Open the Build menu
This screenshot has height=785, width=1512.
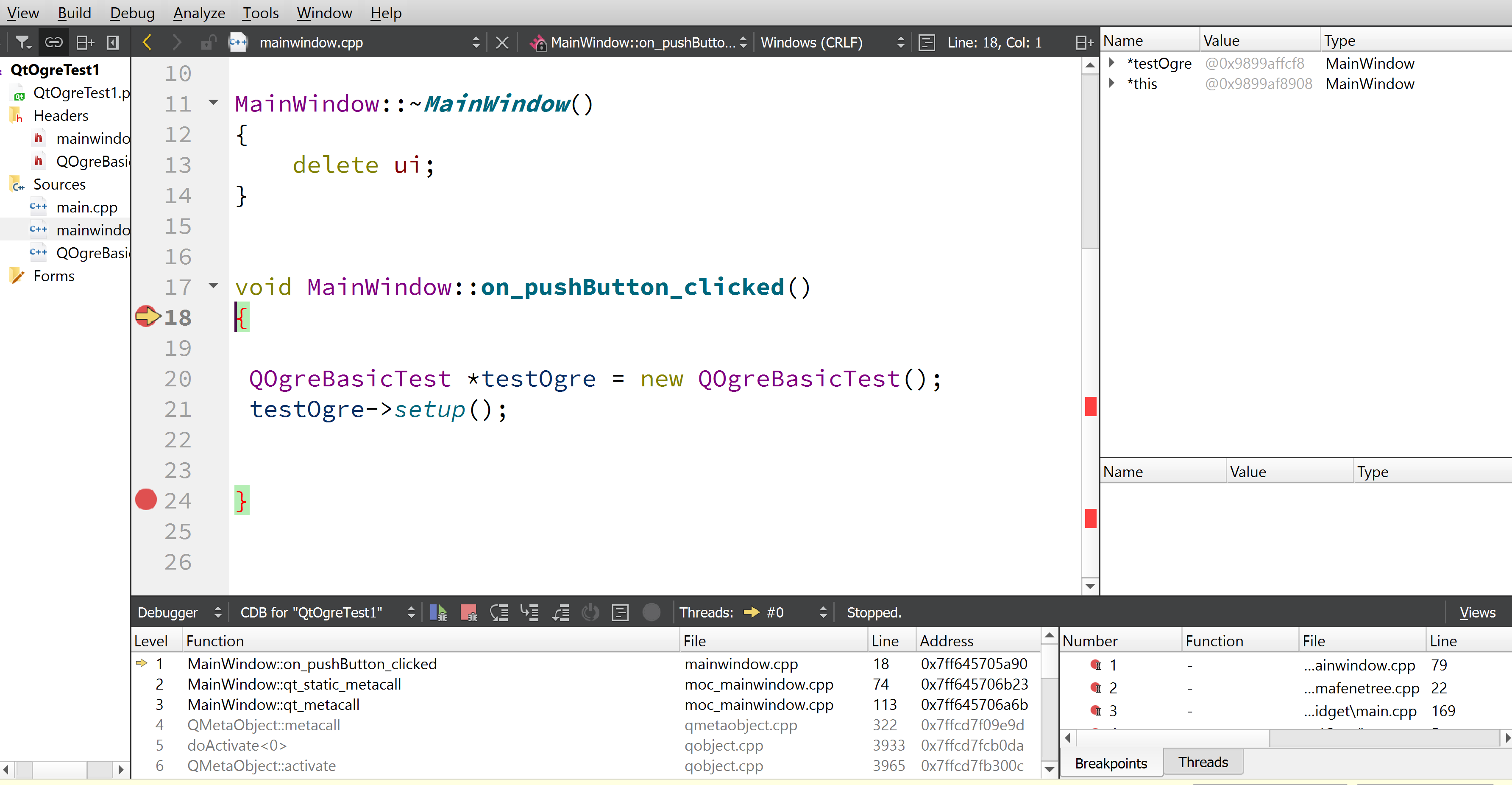pos(75,13)
